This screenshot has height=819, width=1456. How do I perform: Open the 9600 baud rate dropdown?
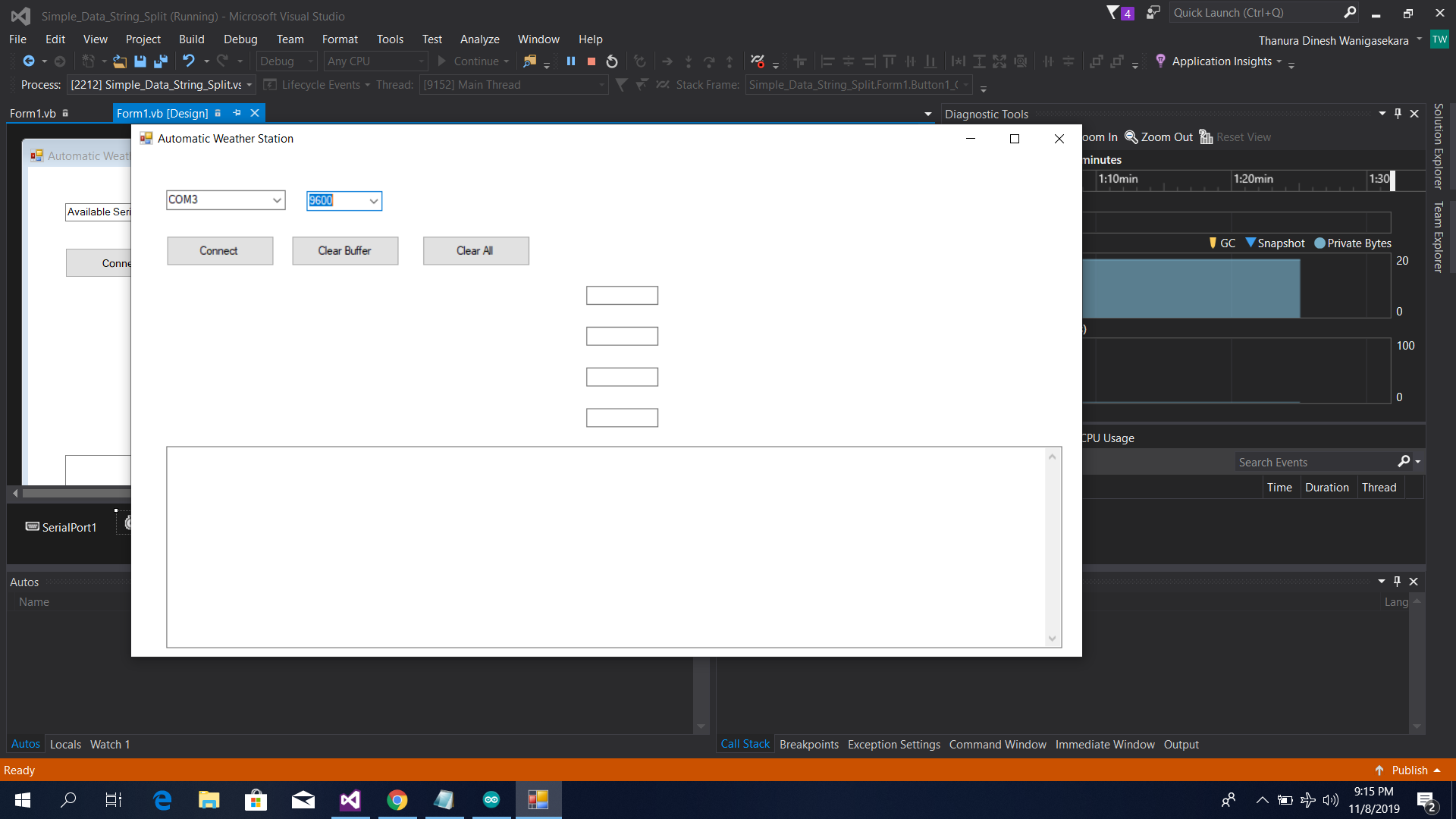click(372, 201)
